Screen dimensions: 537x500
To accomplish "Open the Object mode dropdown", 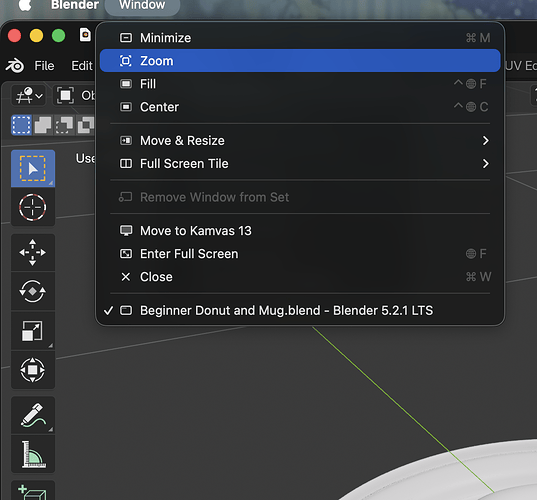I will (x=75, y=95).
